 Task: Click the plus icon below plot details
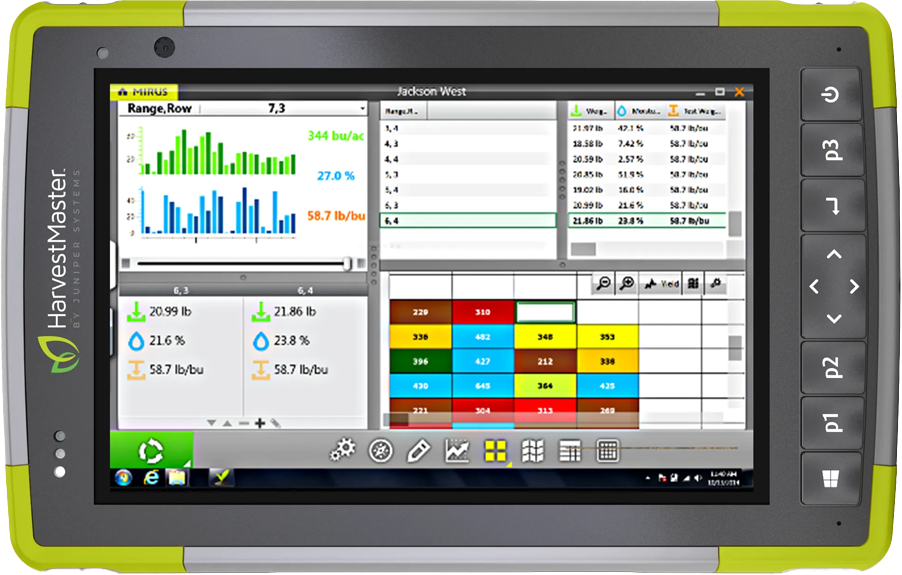(259, 424)
